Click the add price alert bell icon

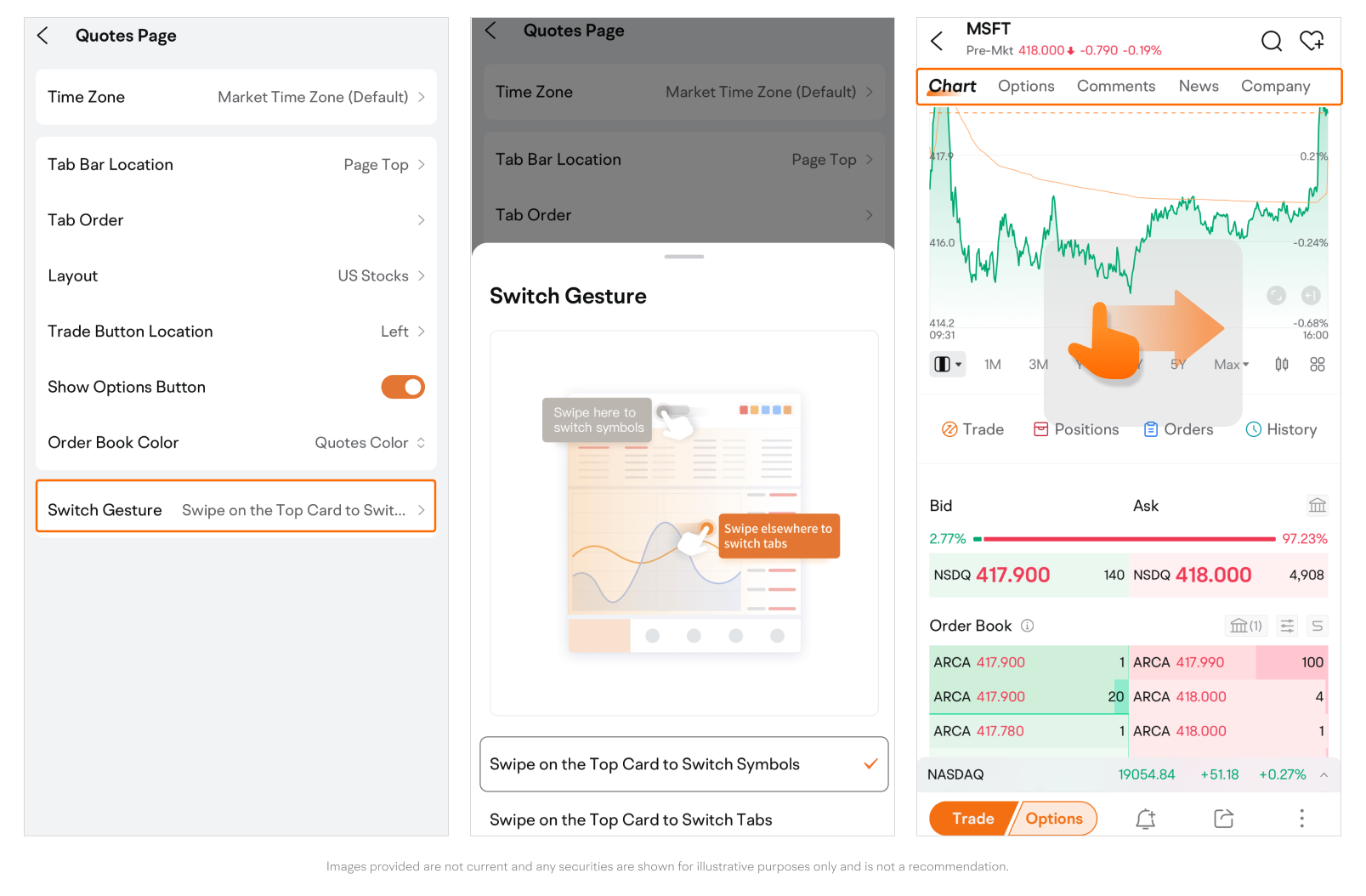pyautogui.click(x=1145, y=819)
